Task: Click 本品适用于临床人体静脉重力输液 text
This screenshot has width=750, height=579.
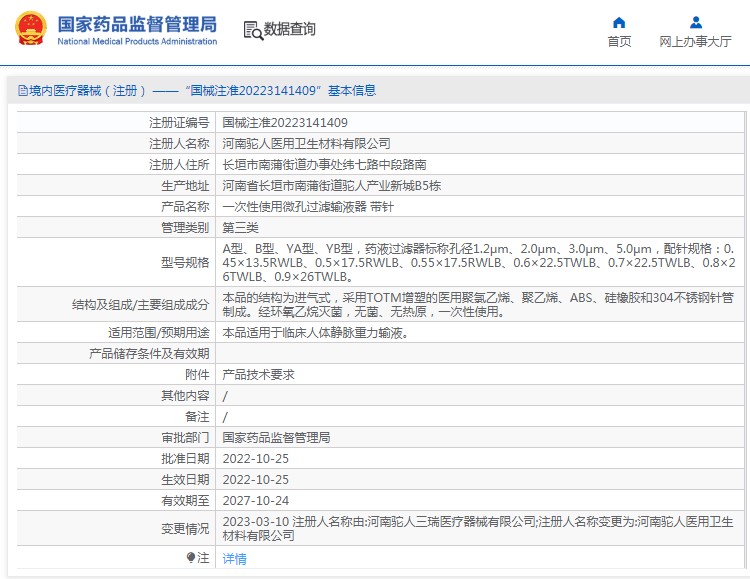Action: click(x=316, y=333)
